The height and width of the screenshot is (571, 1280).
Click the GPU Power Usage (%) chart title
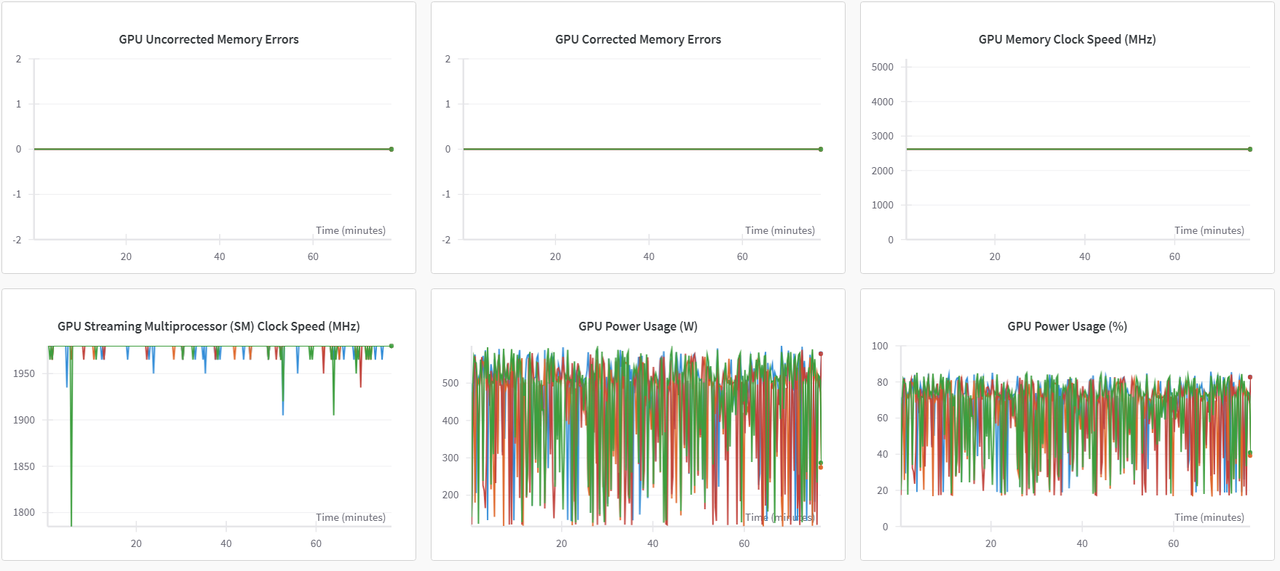(x=1067, y=326)
